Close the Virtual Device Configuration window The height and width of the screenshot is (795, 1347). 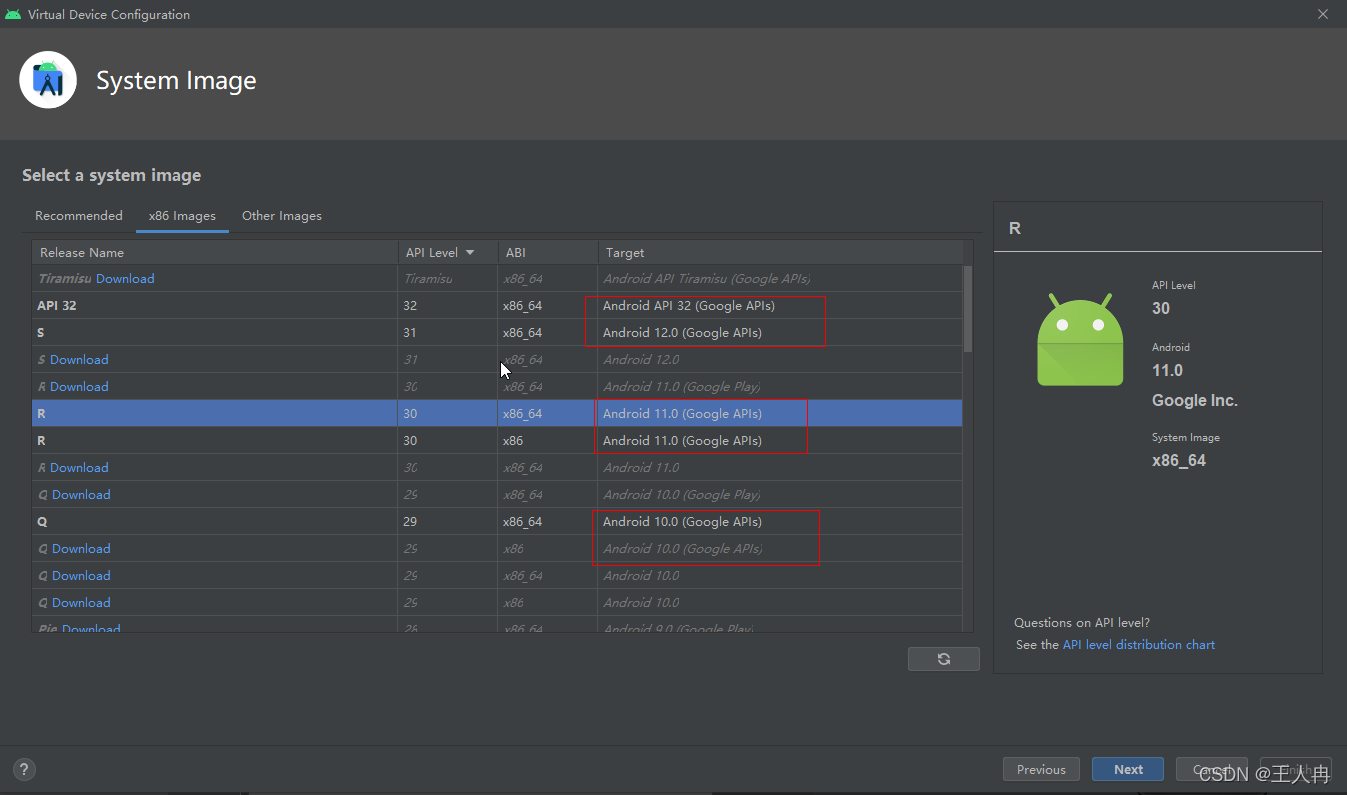pyautogui.click(x=1323, y=14)
